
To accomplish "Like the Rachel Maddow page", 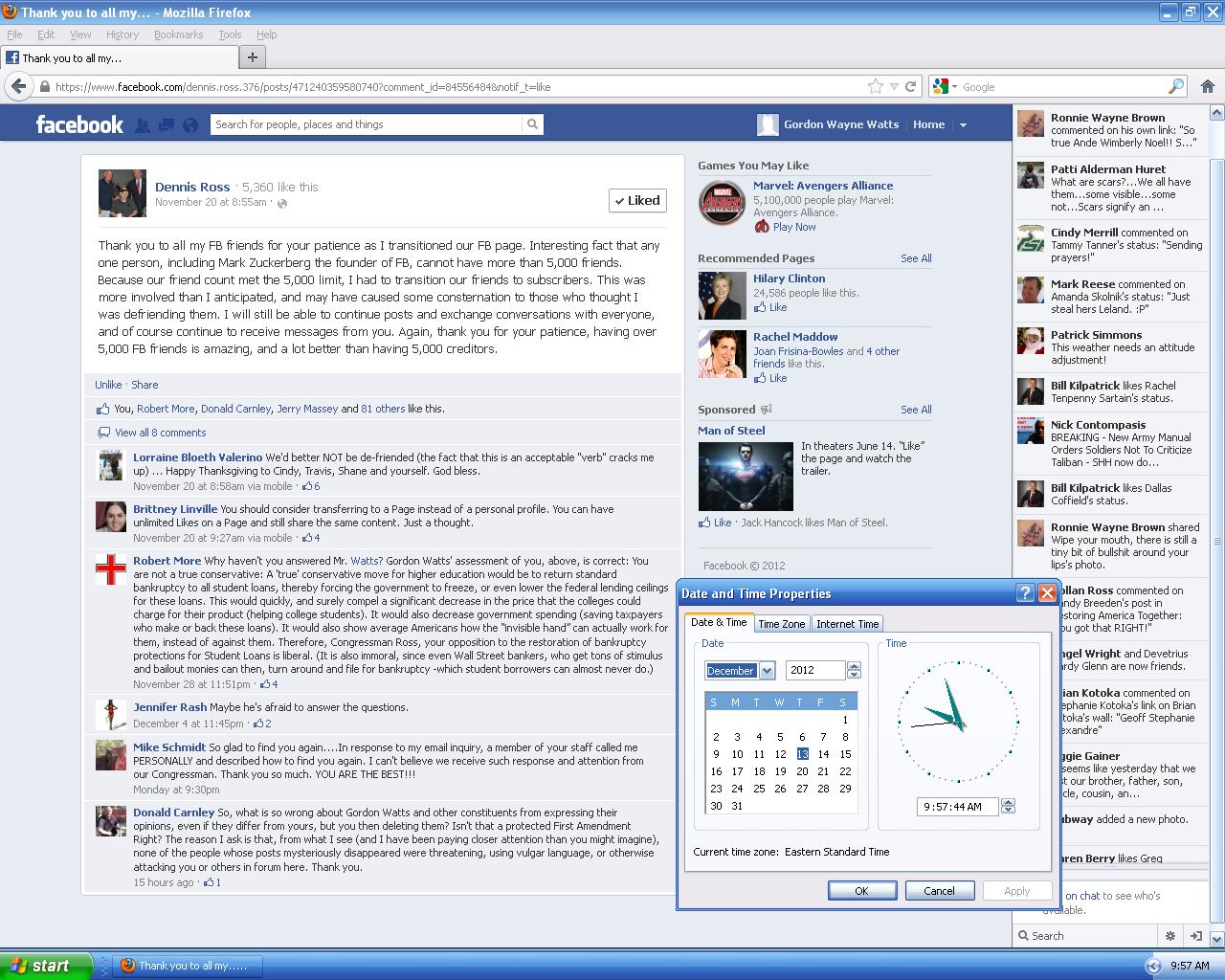I will pyautogui.click(x=778, y=378).
